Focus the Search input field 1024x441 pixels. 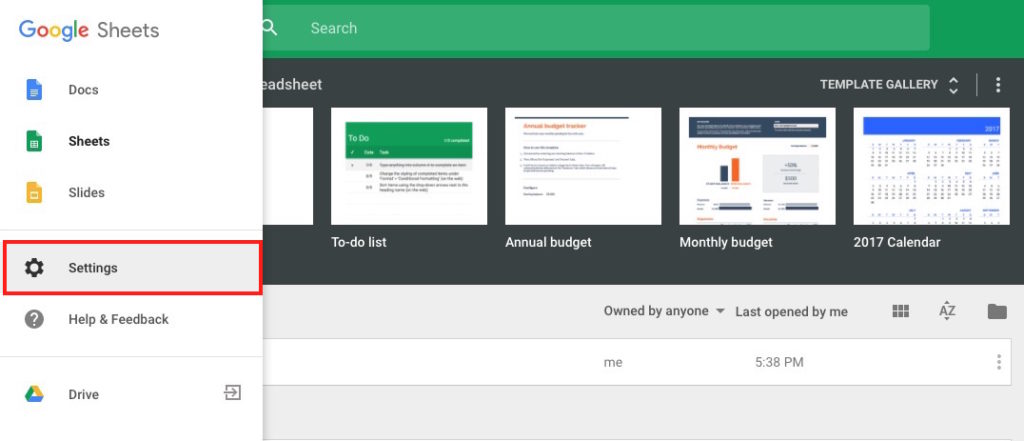[596, 28]
